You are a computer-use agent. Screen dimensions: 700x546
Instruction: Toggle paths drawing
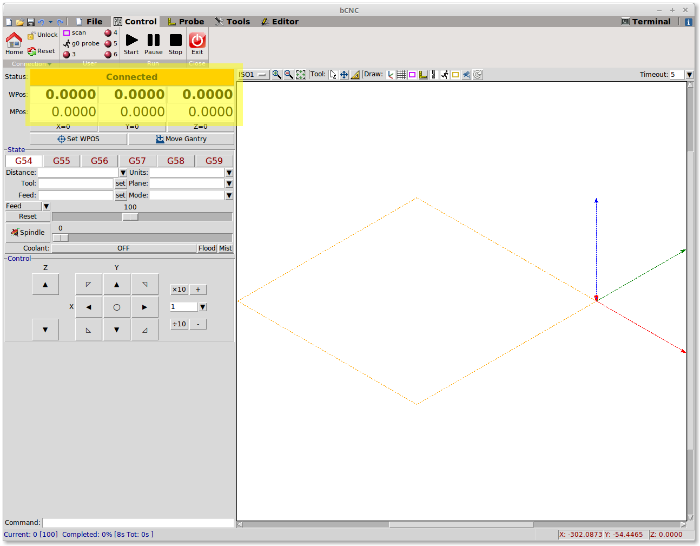(x=433, y=75)
